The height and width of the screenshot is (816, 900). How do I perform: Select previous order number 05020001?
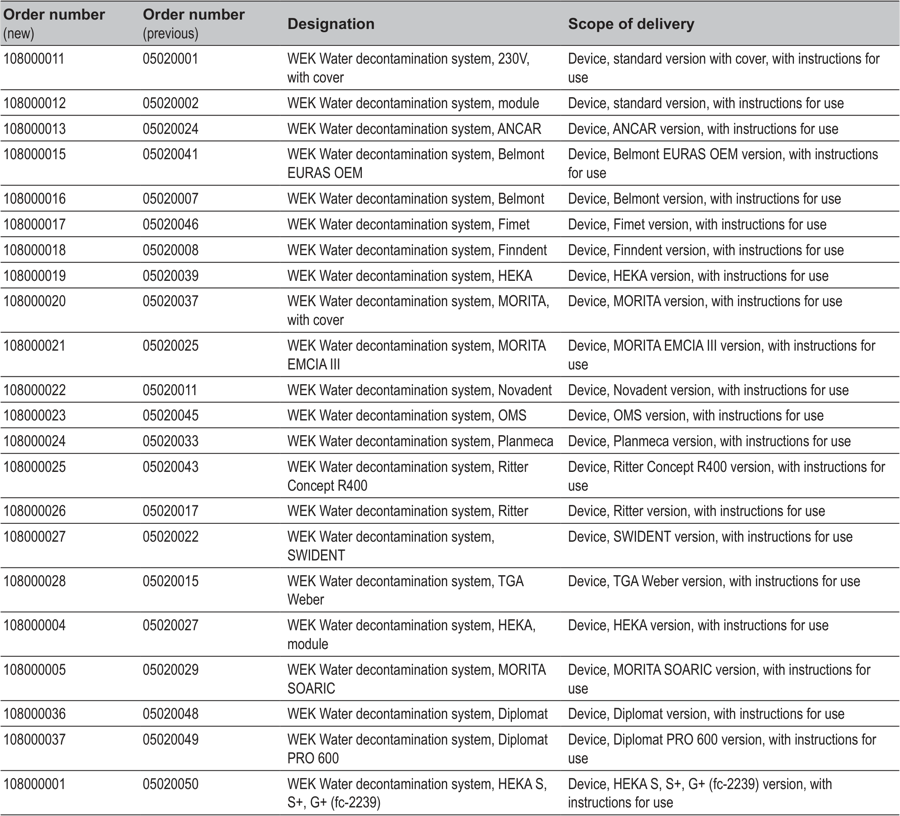[170, 59]
